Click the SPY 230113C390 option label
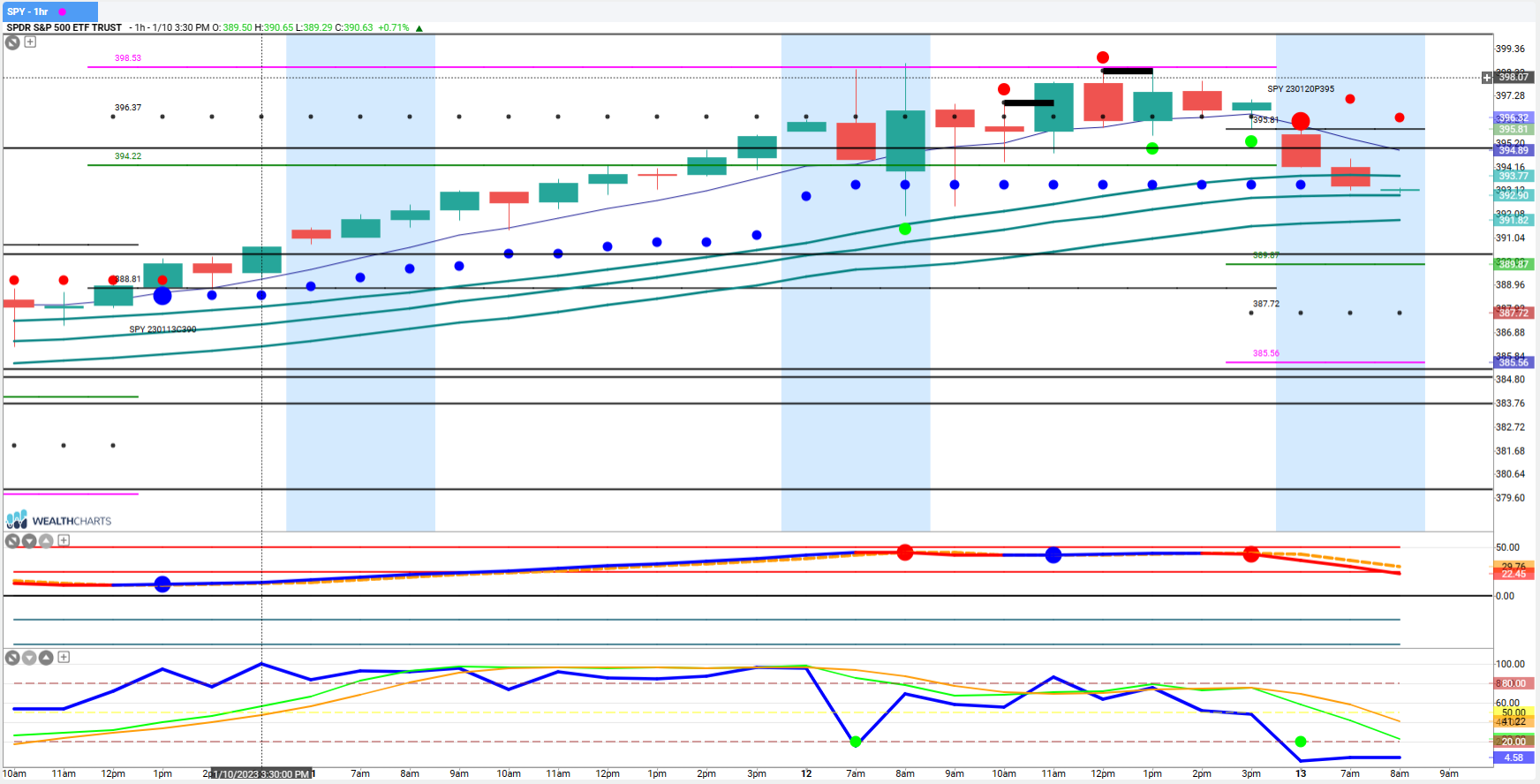 tap(162, 329)
